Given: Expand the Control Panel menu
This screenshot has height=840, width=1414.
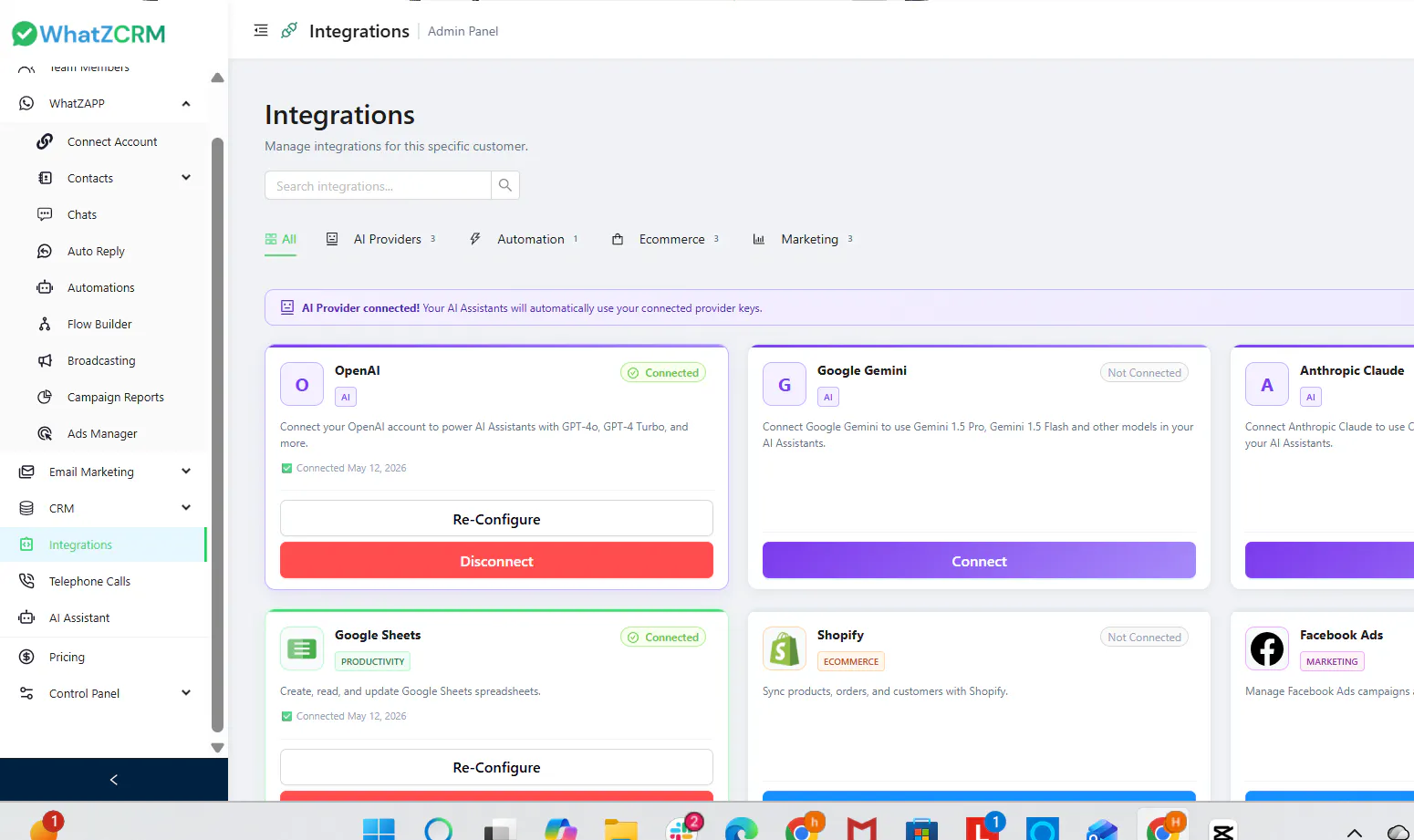Looking at the screenshot, I should point(186,693).
